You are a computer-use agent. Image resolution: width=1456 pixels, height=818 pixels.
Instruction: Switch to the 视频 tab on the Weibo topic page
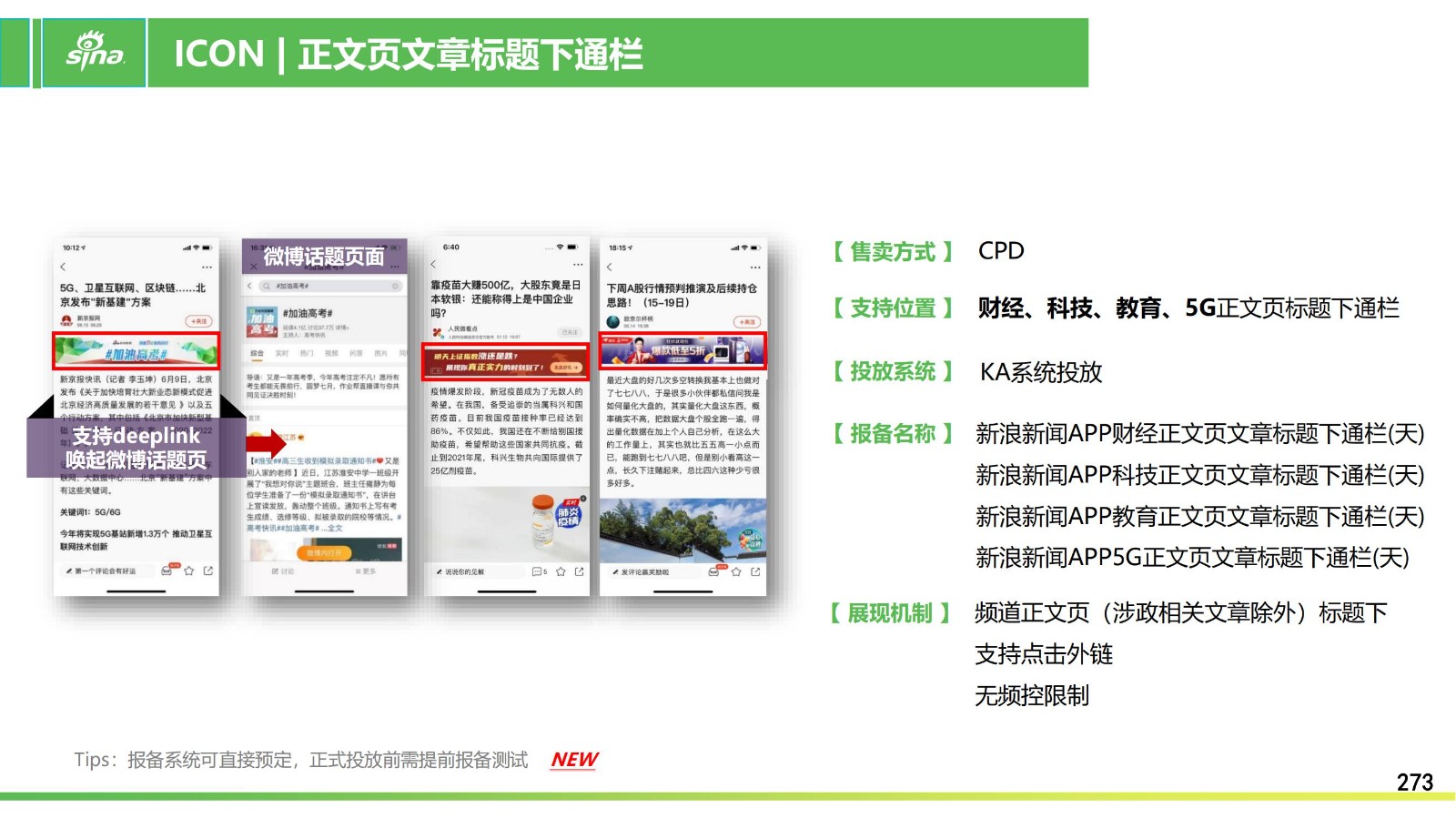coord(331,353)
